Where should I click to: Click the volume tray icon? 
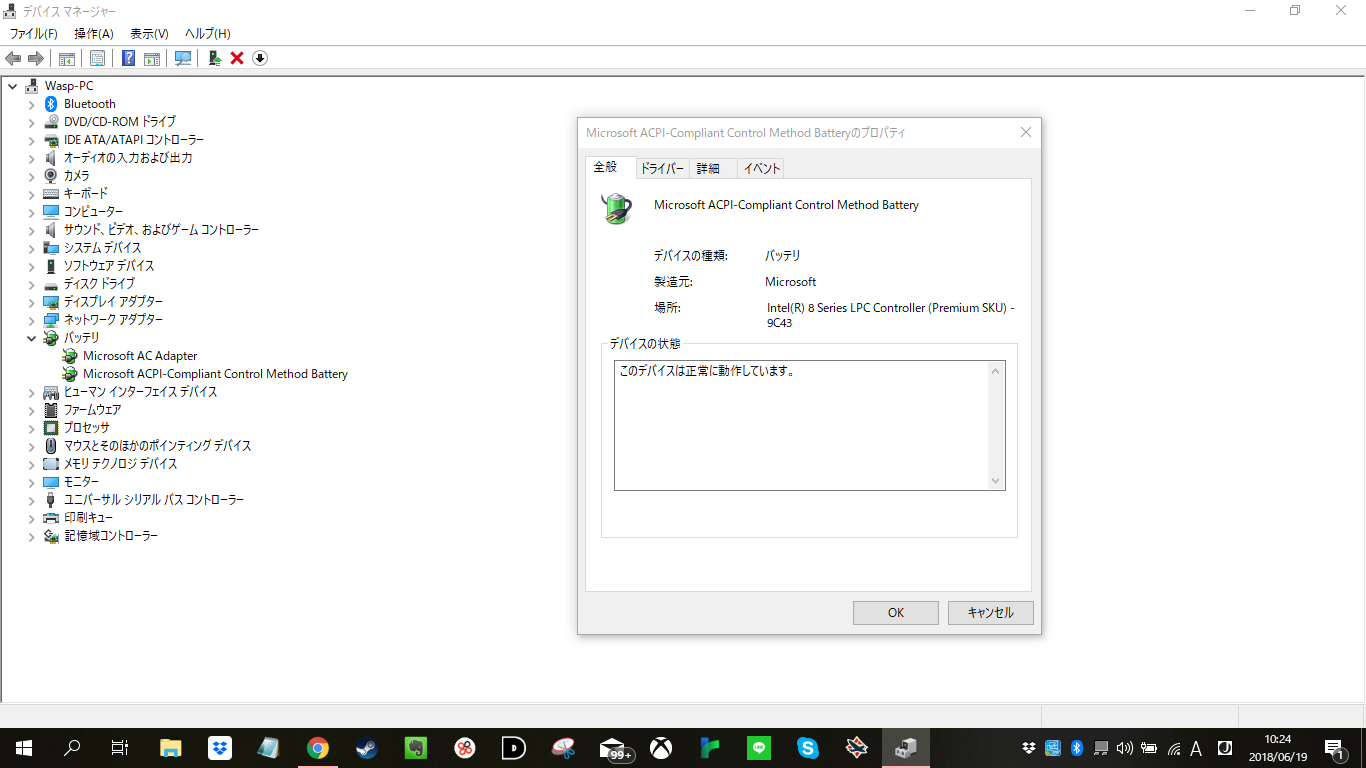coord(1125,748)
